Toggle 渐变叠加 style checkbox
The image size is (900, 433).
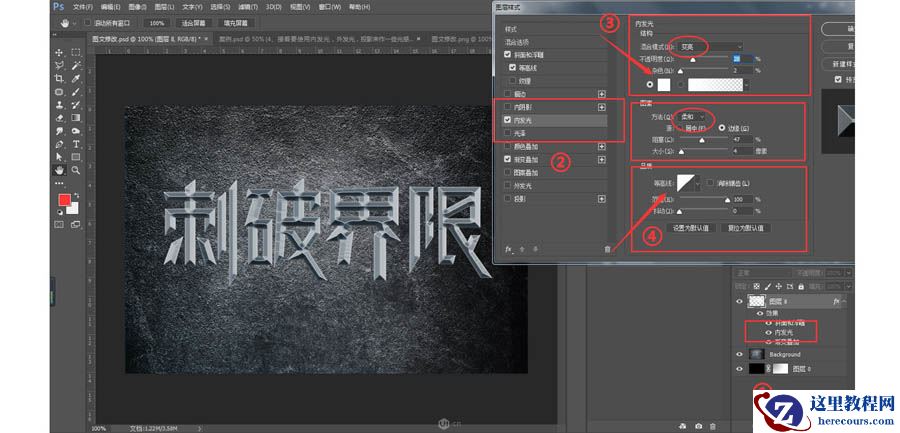coord(507,159)
